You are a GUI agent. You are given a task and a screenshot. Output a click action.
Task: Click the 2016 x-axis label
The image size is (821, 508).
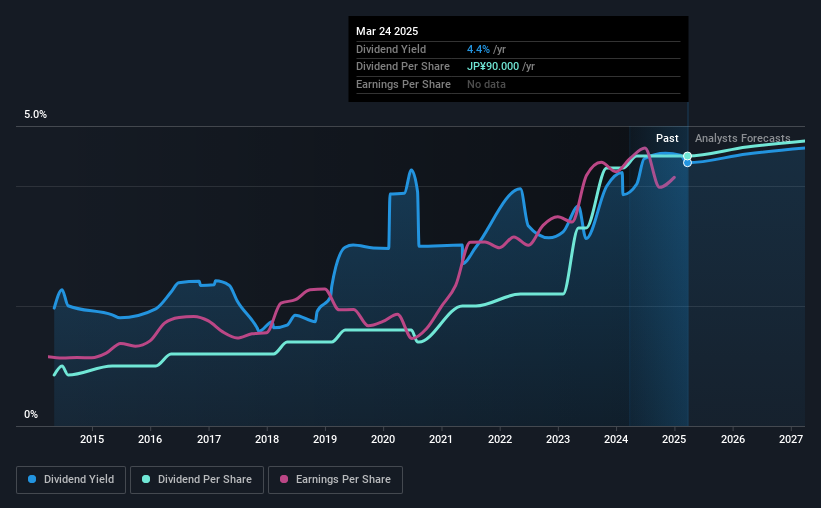[x=150, y=439]
